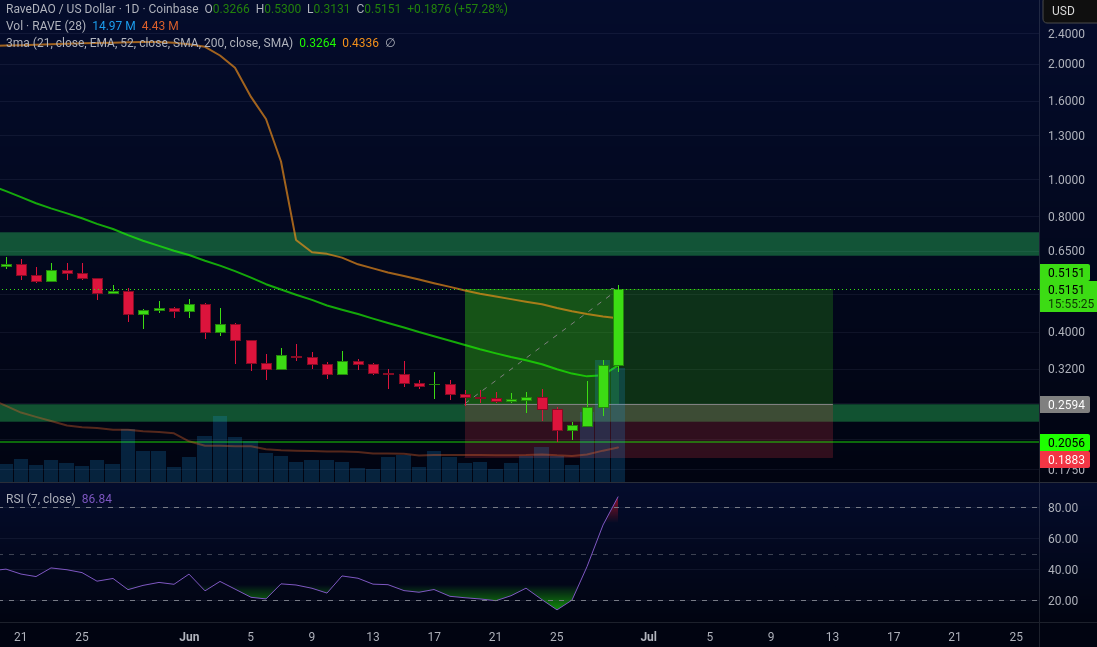Click the RSI value 86.84
Screen dimensions: 1097x647
[x=97, y=499]
